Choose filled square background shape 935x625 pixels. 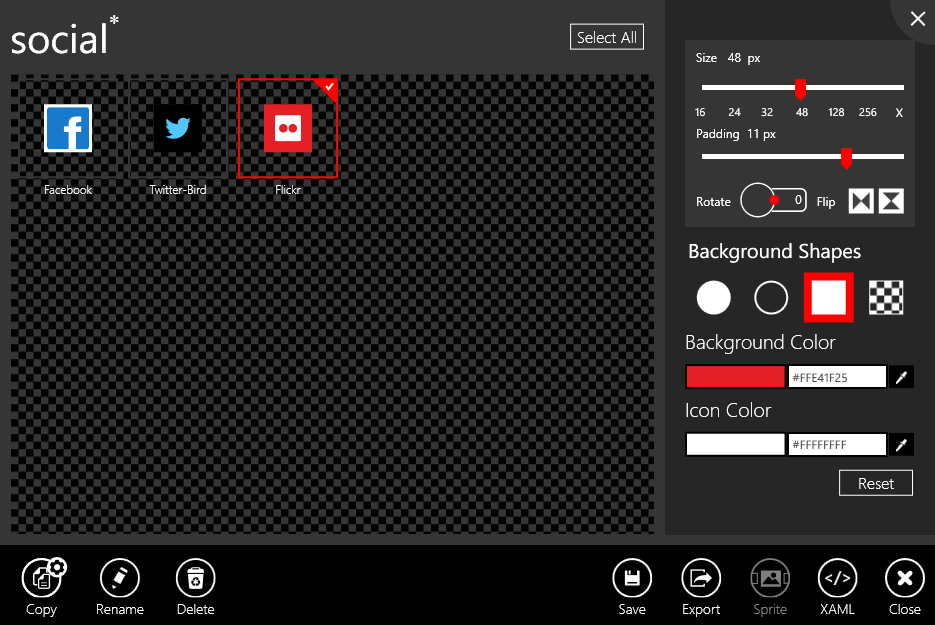coord(829,298)
